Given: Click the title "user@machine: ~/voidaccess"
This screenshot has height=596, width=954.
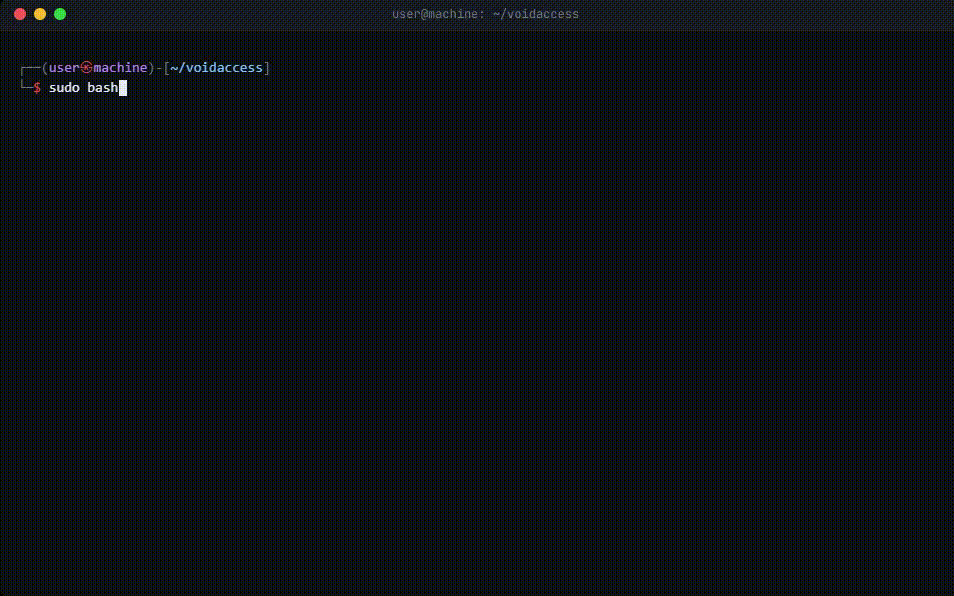Looking at the screenshot, I should (486, 14).
